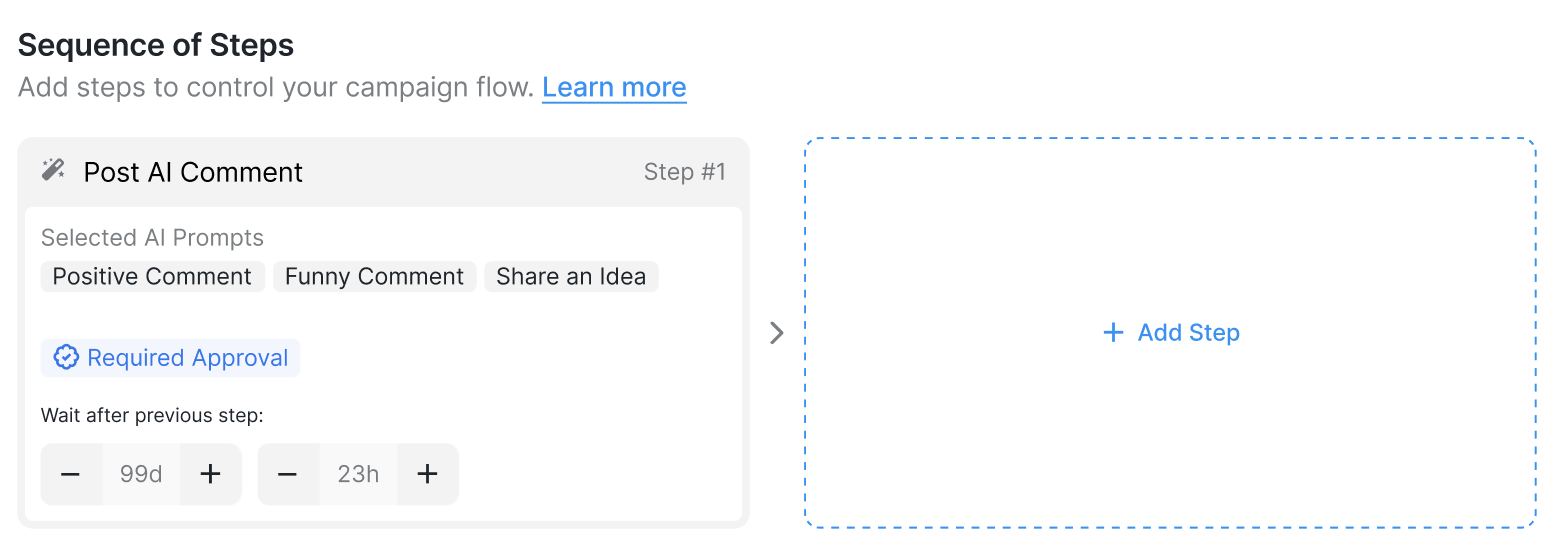Click the plus icon in the Add Step box
The image size is (1550, 540).
point(1113,332)
